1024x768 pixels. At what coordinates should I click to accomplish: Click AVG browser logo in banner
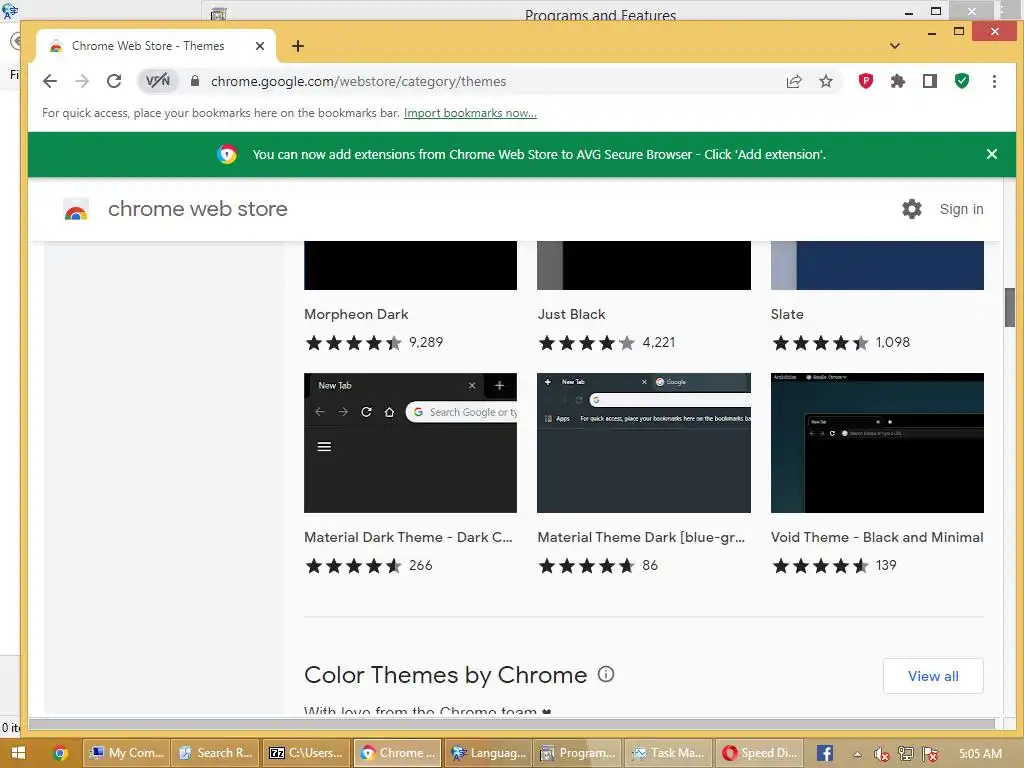(227, 154)
